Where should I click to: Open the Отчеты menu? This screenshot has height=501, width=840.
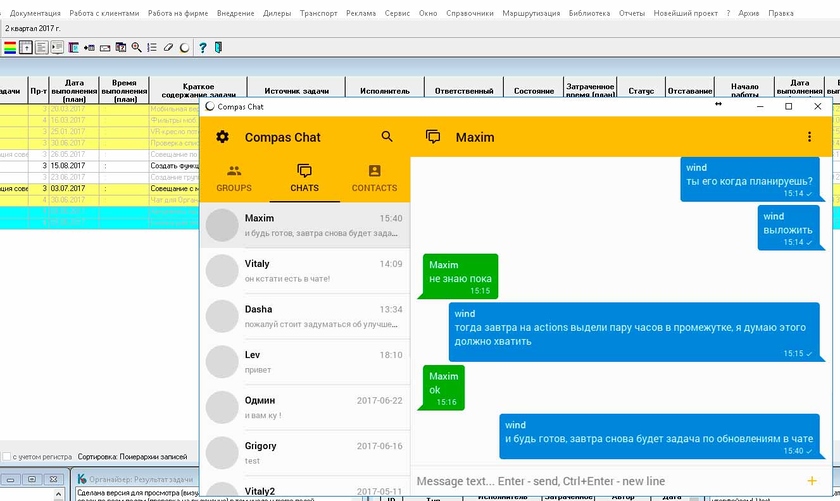point(631,14)
